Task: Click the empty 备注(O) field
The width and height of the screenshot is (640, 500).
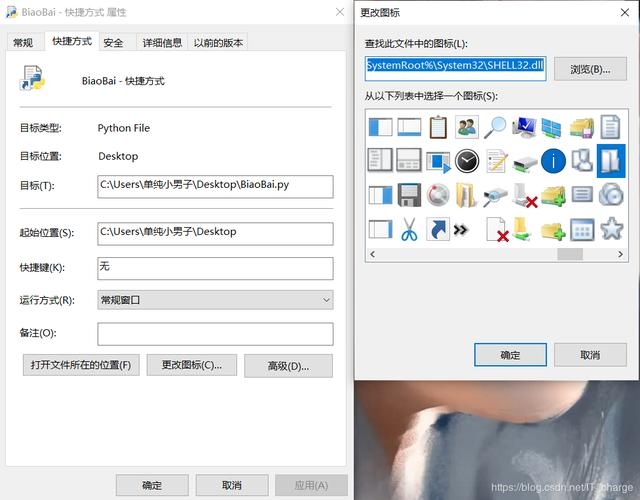Action: pyautogui.click(x=215, y=334)
